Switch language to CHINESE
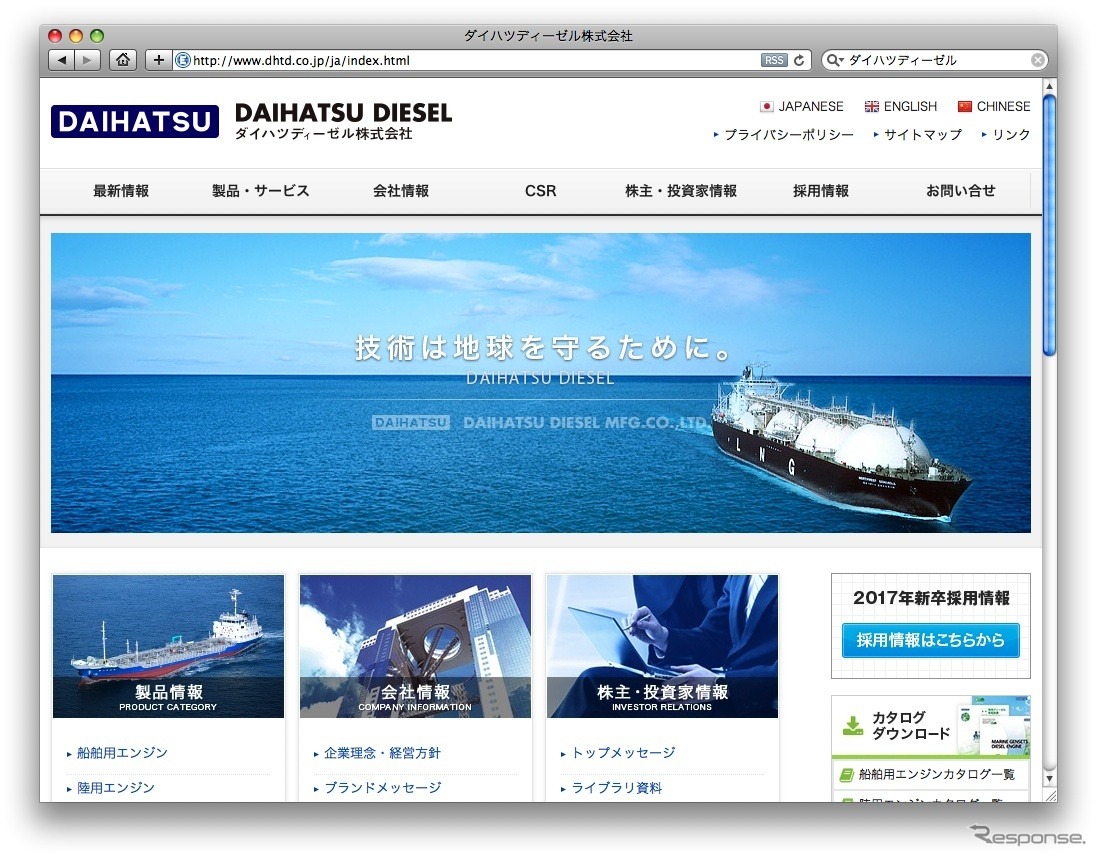Viewport: 1097px width, 857px height. point(994,106)
